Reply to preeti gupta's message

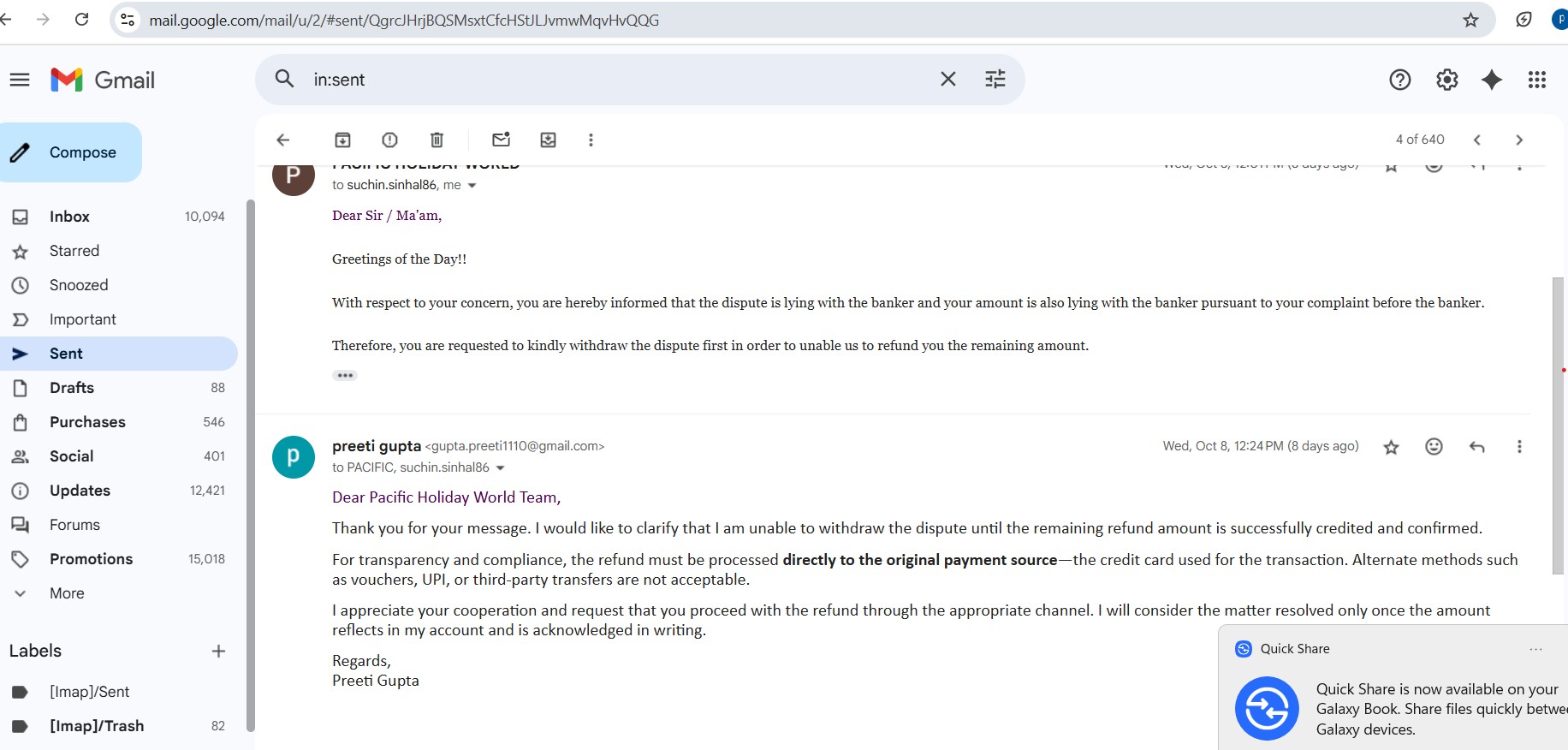pyautogui.click(x=1476, y=447)
